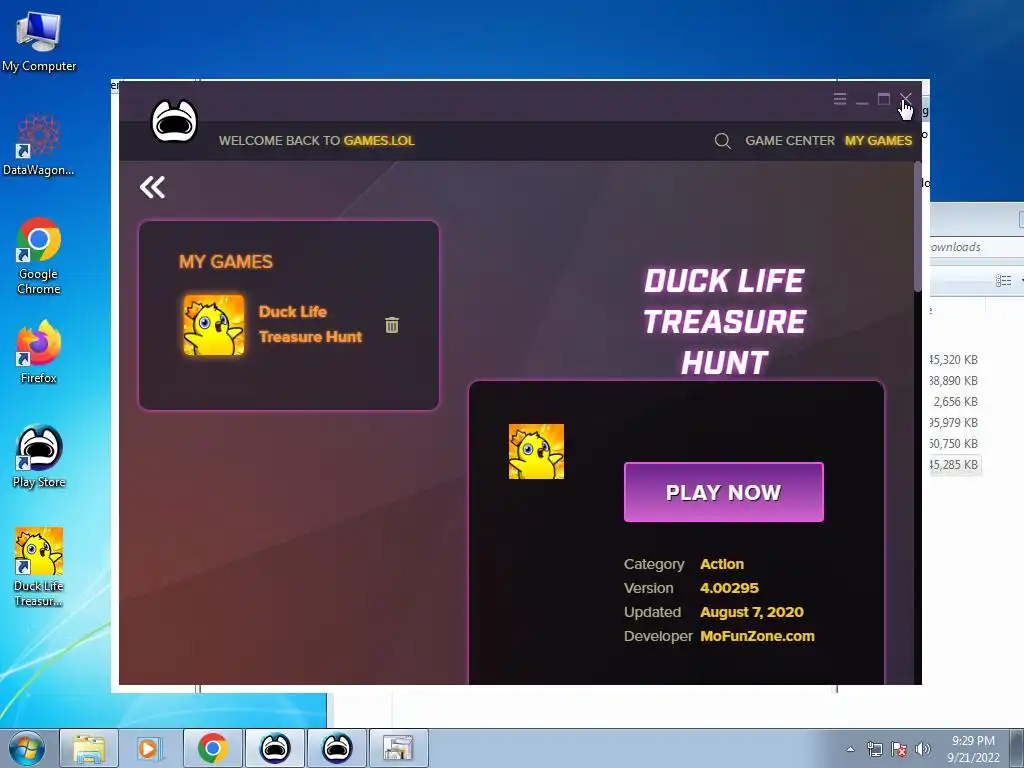
Task: Click the DUCK LIFE TREASURE HUNT title
Action: click(724, 321)
